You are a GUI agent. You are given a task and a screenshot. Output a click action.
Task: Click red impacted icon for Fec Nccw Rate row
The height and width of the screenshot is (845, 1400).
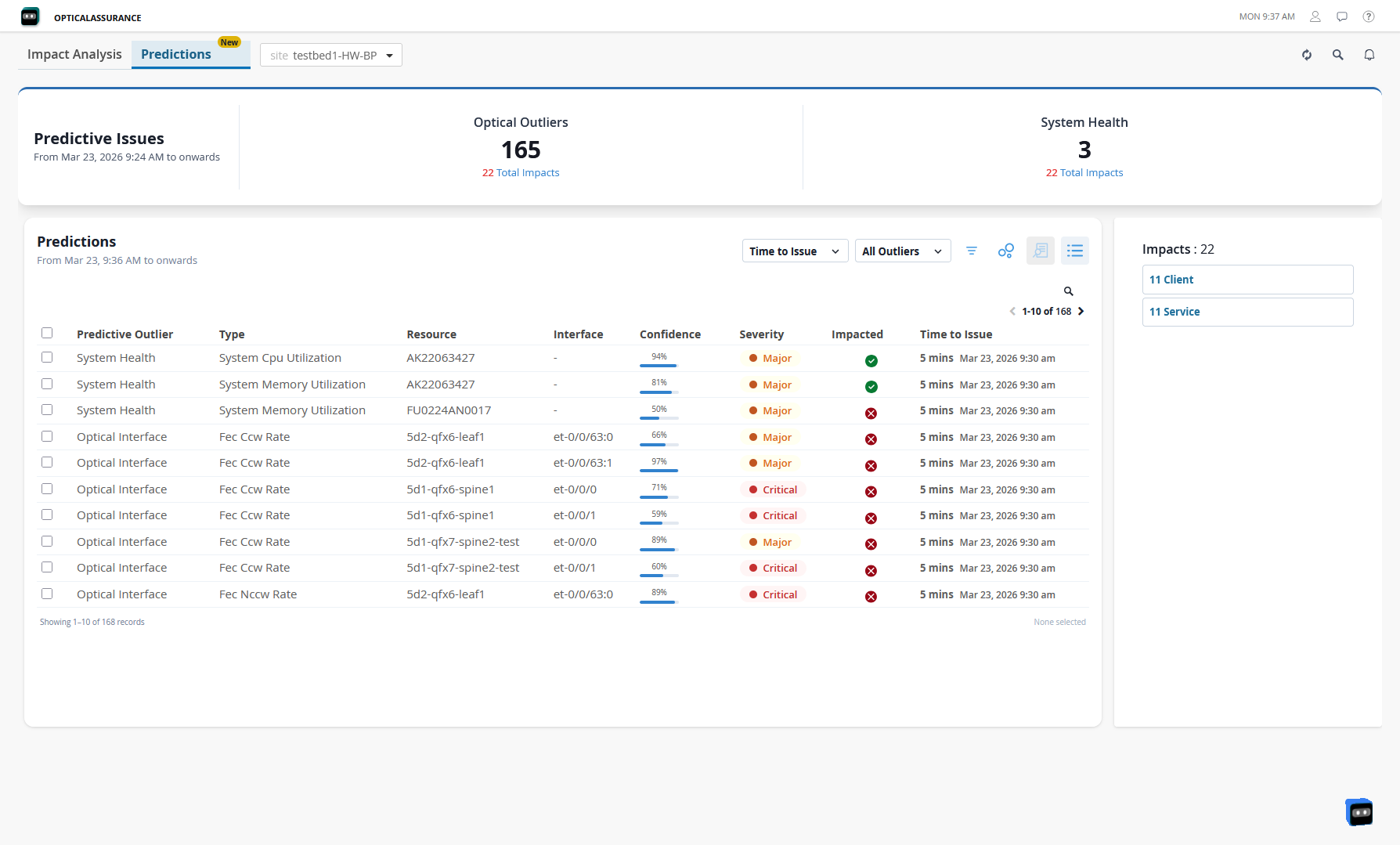(871, 597)
